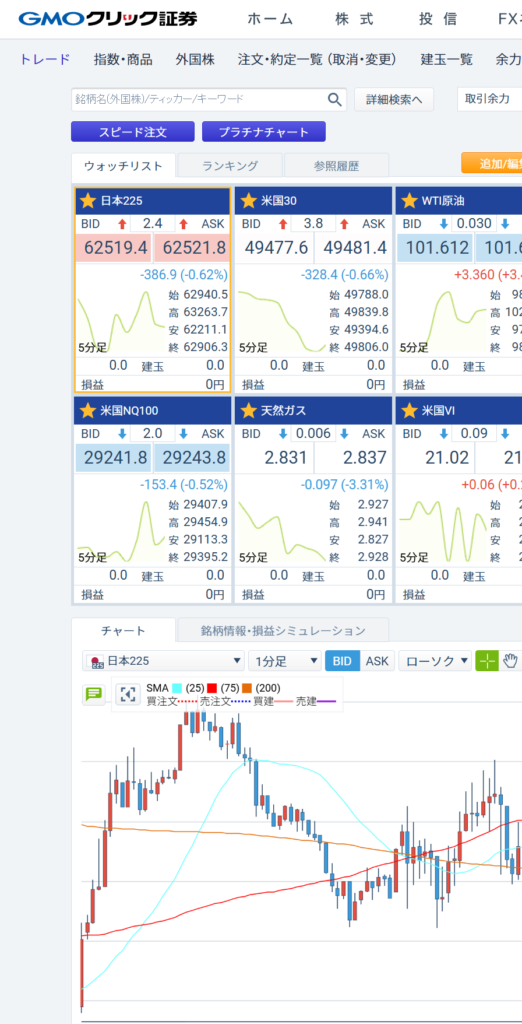The height and width of the screenshot is (1024, 522).
Task: Open 銘柄情報・損益シミュレーション tab
Action: tap(283, 631)
